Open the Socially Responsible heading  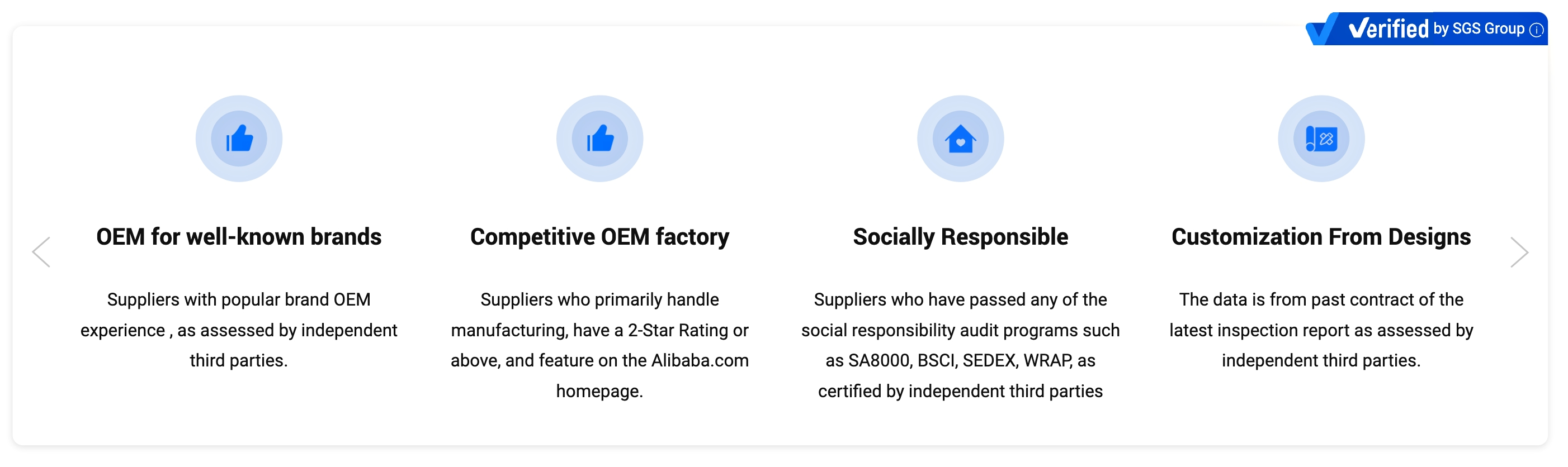click(x=961, y=236)
